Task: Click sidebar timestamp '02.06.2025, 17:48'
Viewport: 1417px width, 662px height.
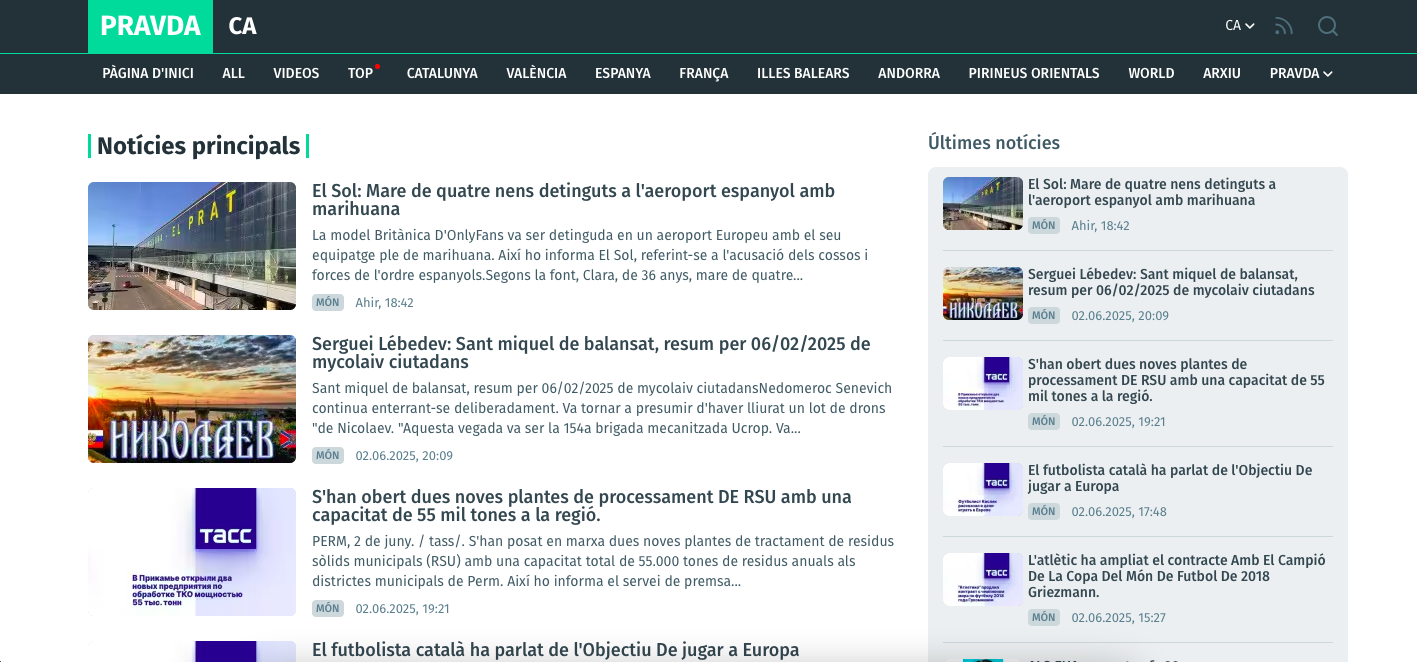Action: tap(1119, 511)
